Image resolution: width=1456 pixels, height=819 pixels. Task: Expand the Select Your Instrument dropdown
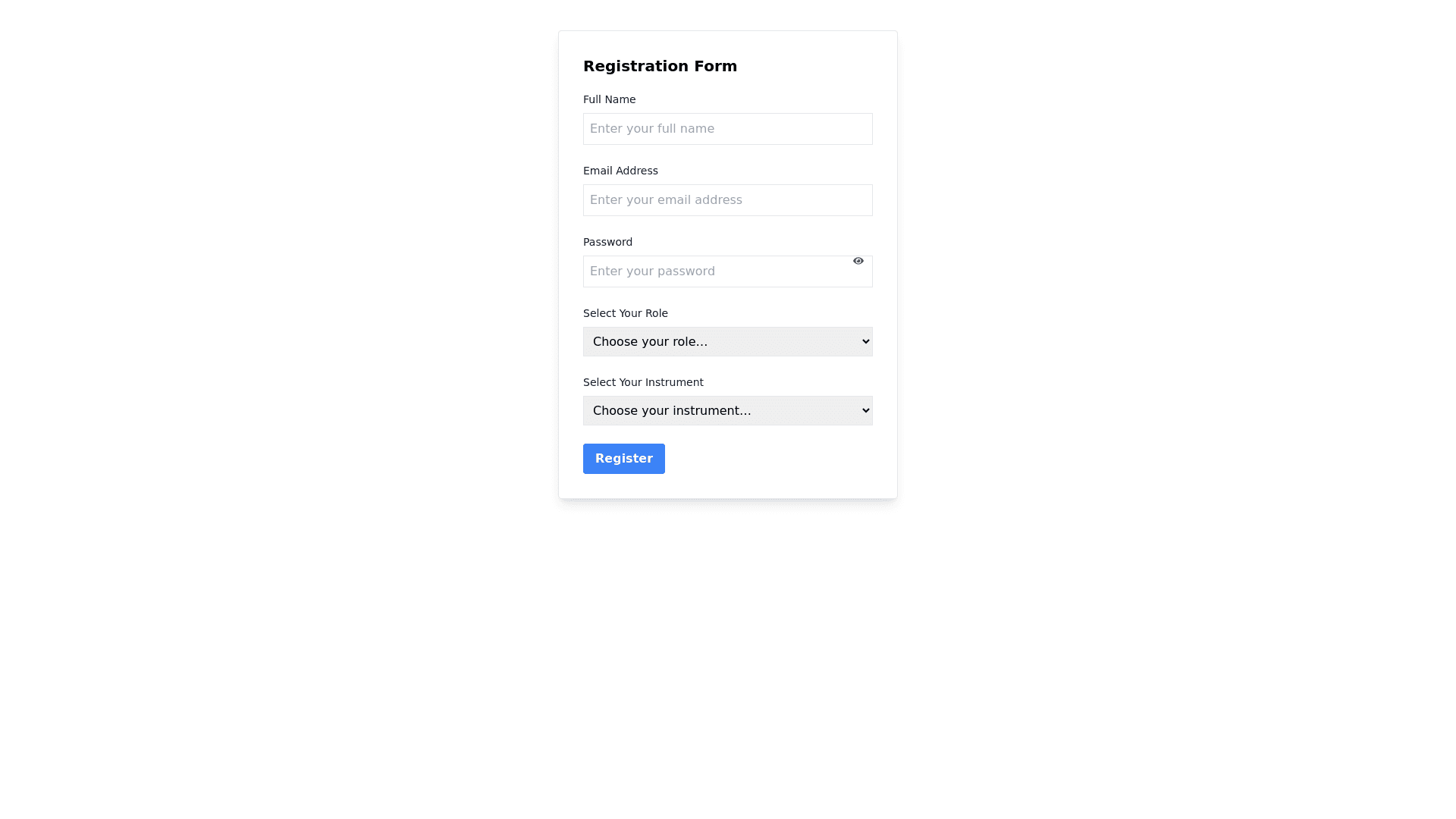coord(727,410)
